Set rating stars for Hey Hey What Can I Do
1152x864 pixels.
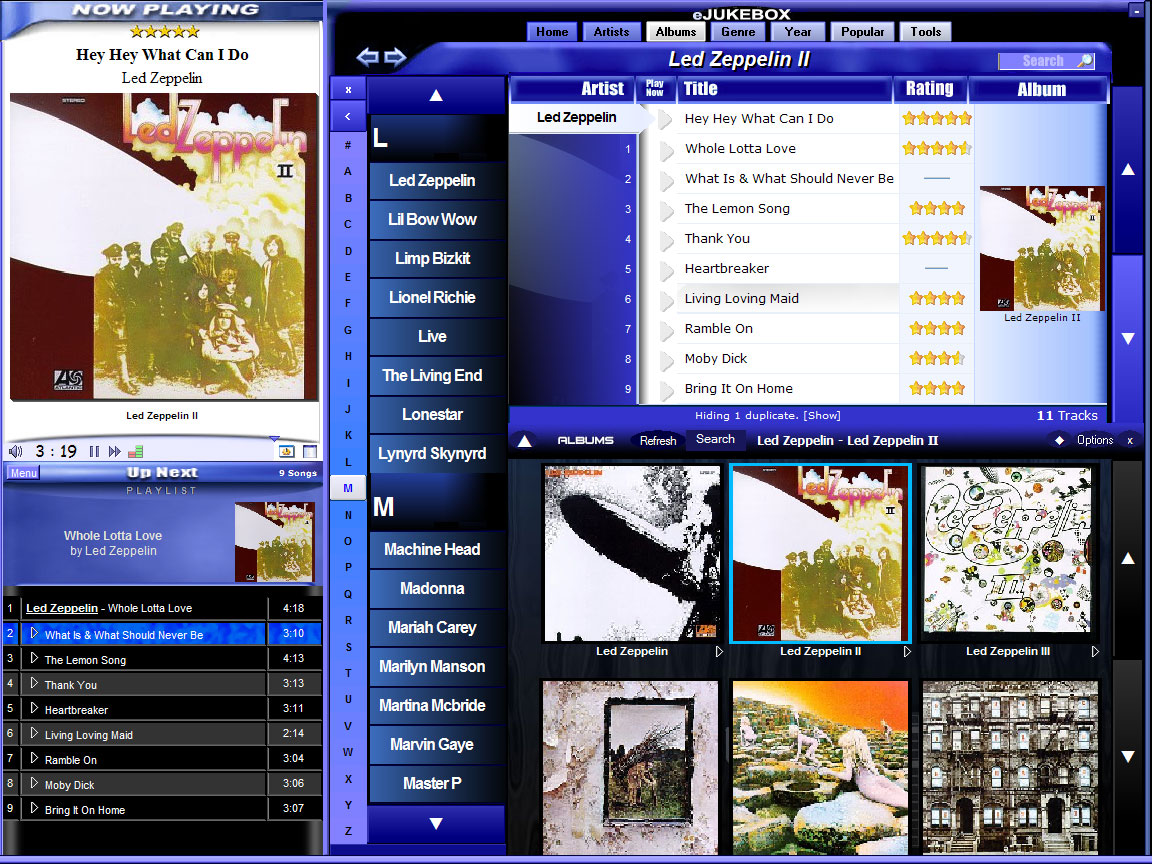tap(937, 118)
